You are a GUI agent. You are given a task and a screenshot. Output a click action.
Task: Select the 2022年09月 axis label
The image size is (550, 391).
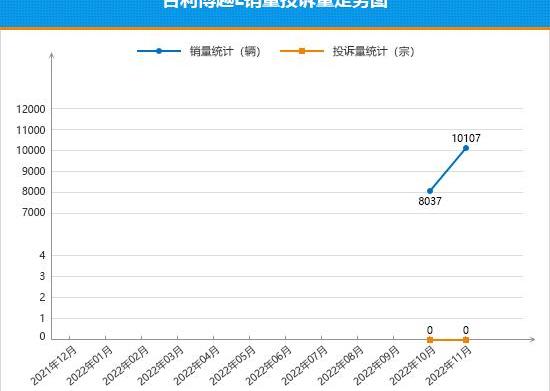click(377, 365)
